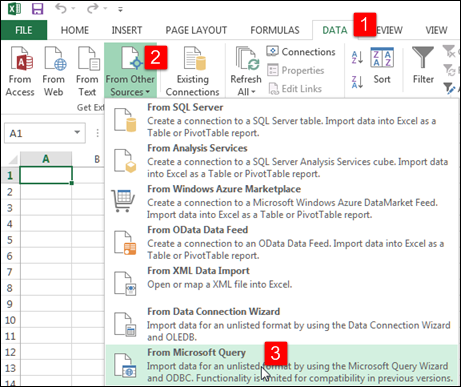Choose From Data Connection Wizard

pos(281,324)
